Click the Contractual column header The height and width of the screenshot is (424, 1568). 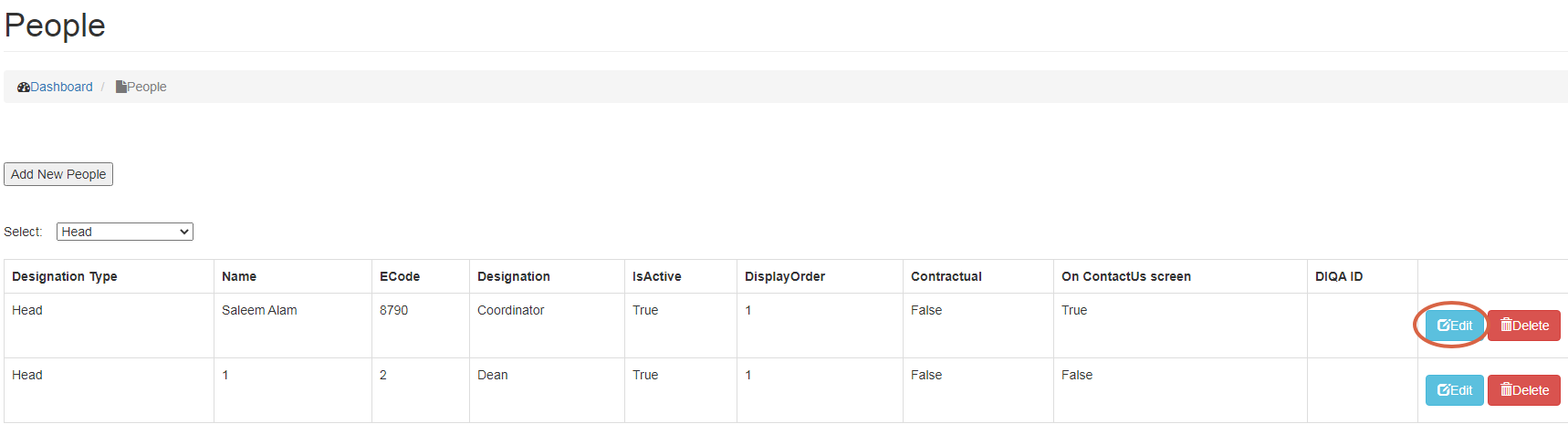tap(946, 276)
